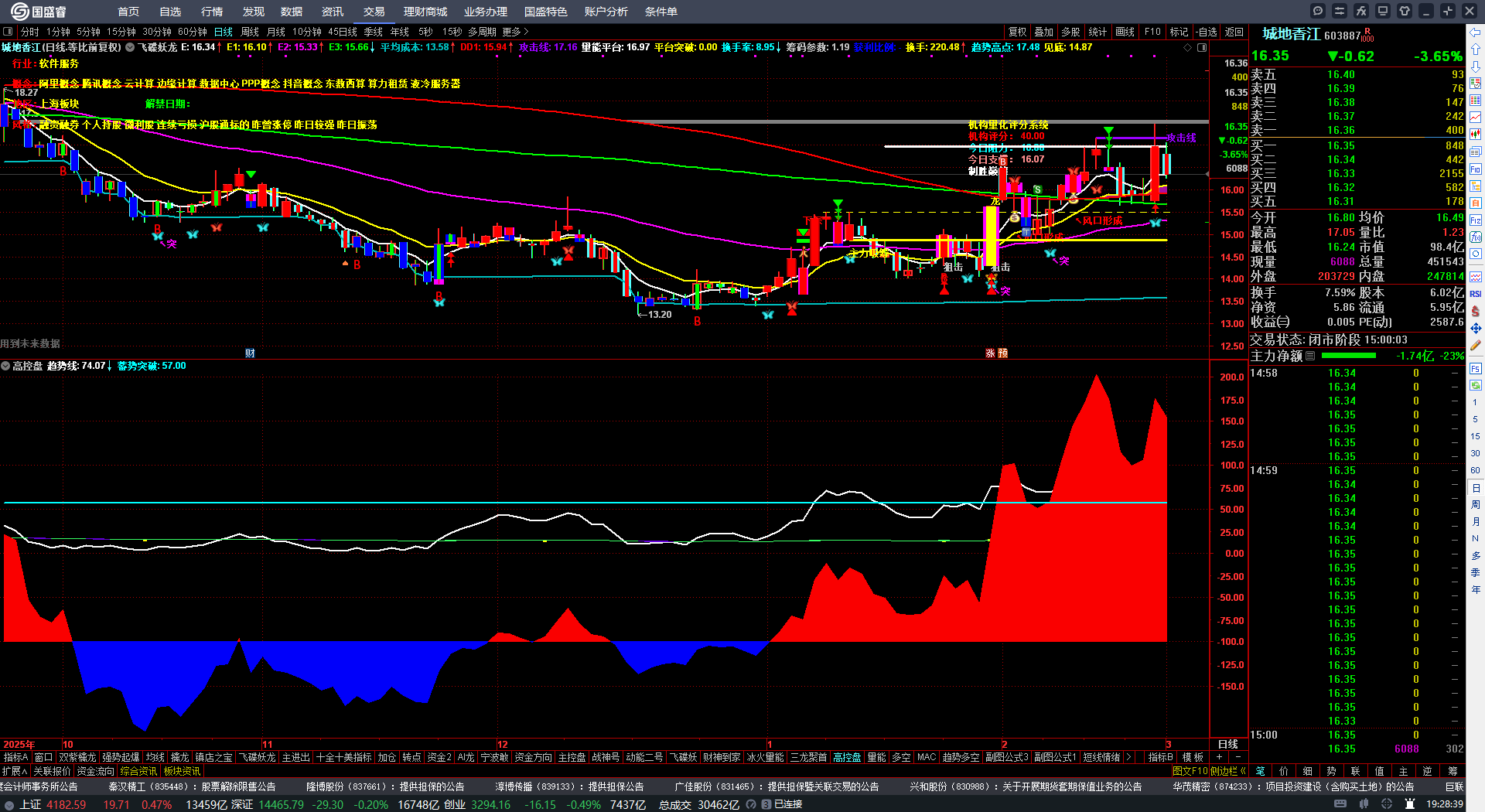Open the quote list icon in right sidebar
Image resolution: width=1485 pixels, height=812 pixels.
click(1476, 84)
